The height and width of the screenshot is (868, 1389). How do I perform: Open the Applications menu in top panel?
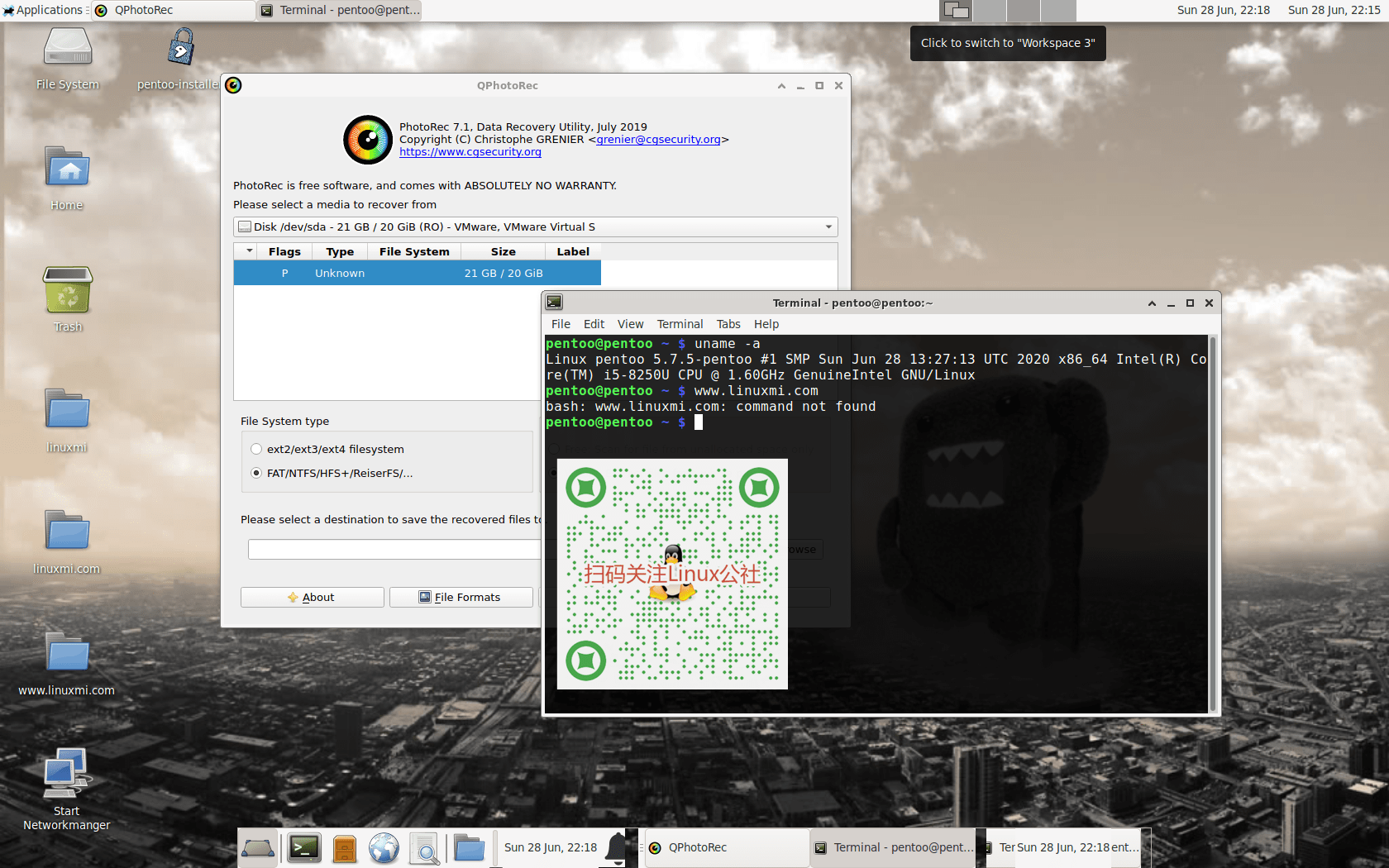click(43, 10)
